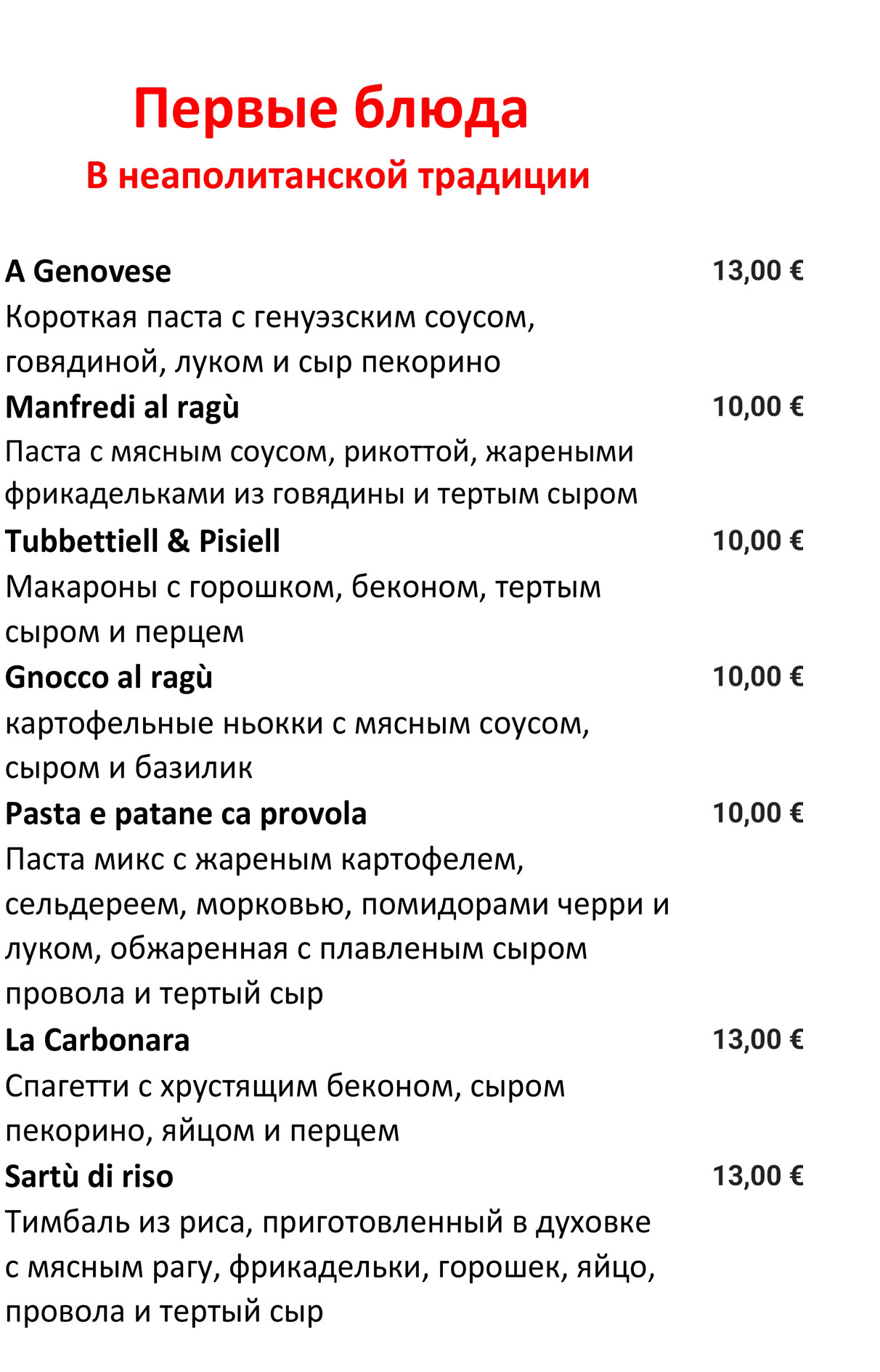Click the Sartù di riso price

pos(757,1176)
